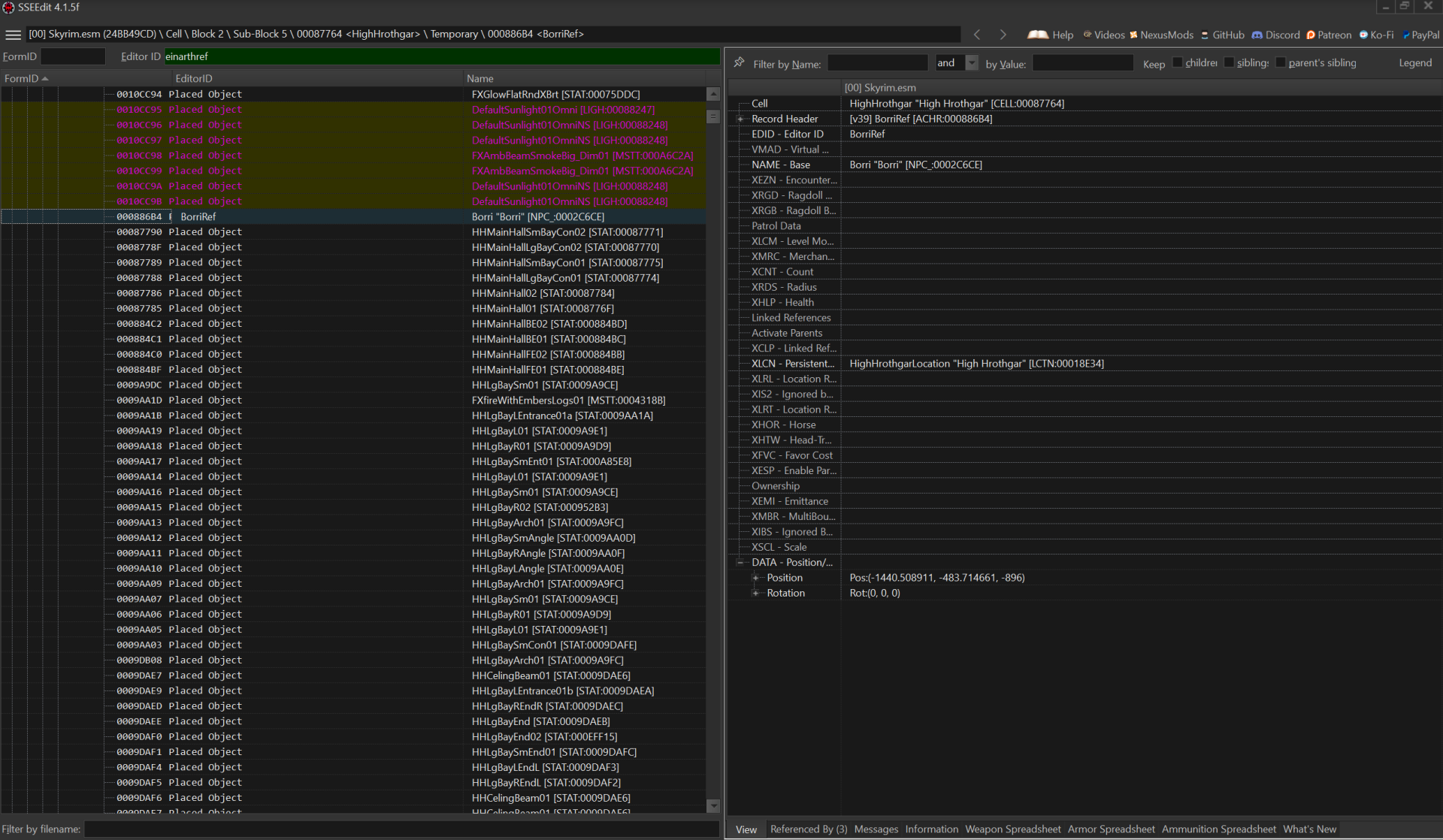Open the PayPal donation link

click(1420, 35)
